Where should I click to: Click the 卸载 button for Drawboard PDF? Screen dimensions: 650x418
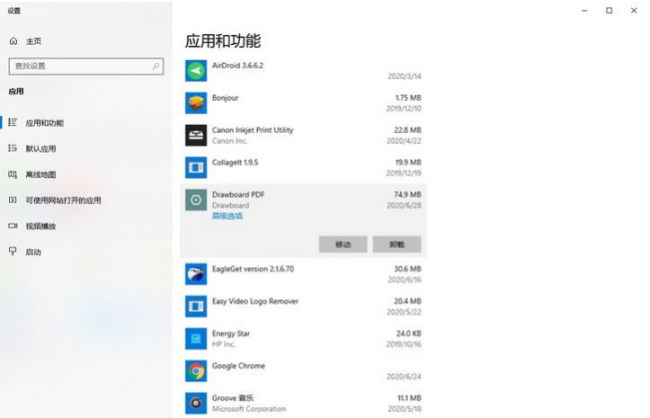coord(397,244)
